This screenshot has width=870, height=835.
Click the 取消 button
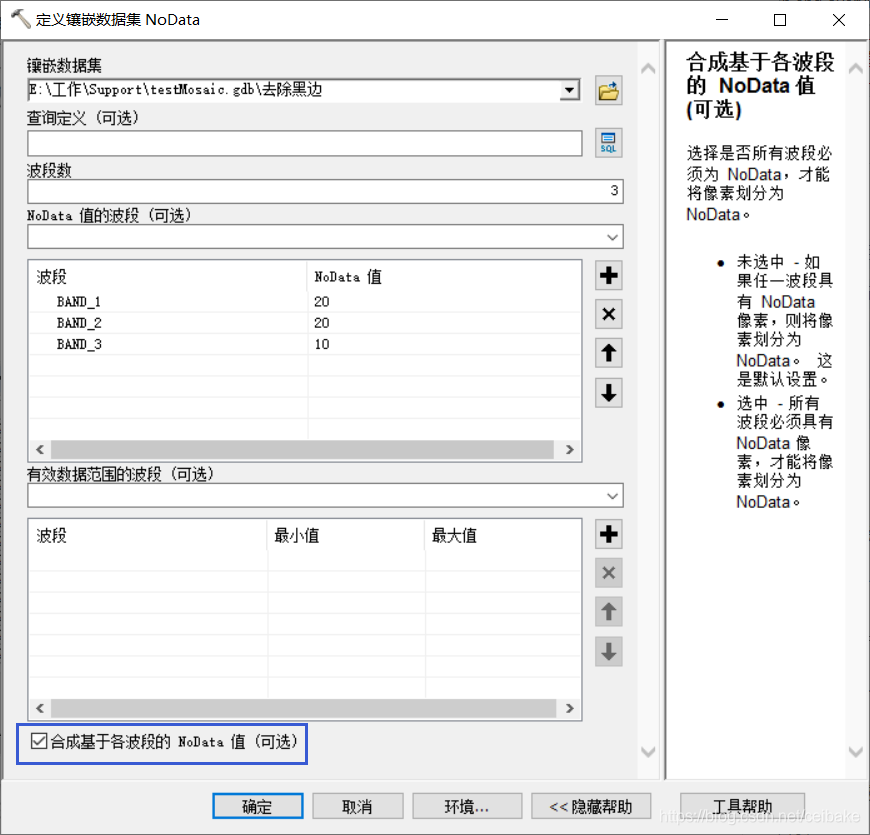click(x=357, y=806)
